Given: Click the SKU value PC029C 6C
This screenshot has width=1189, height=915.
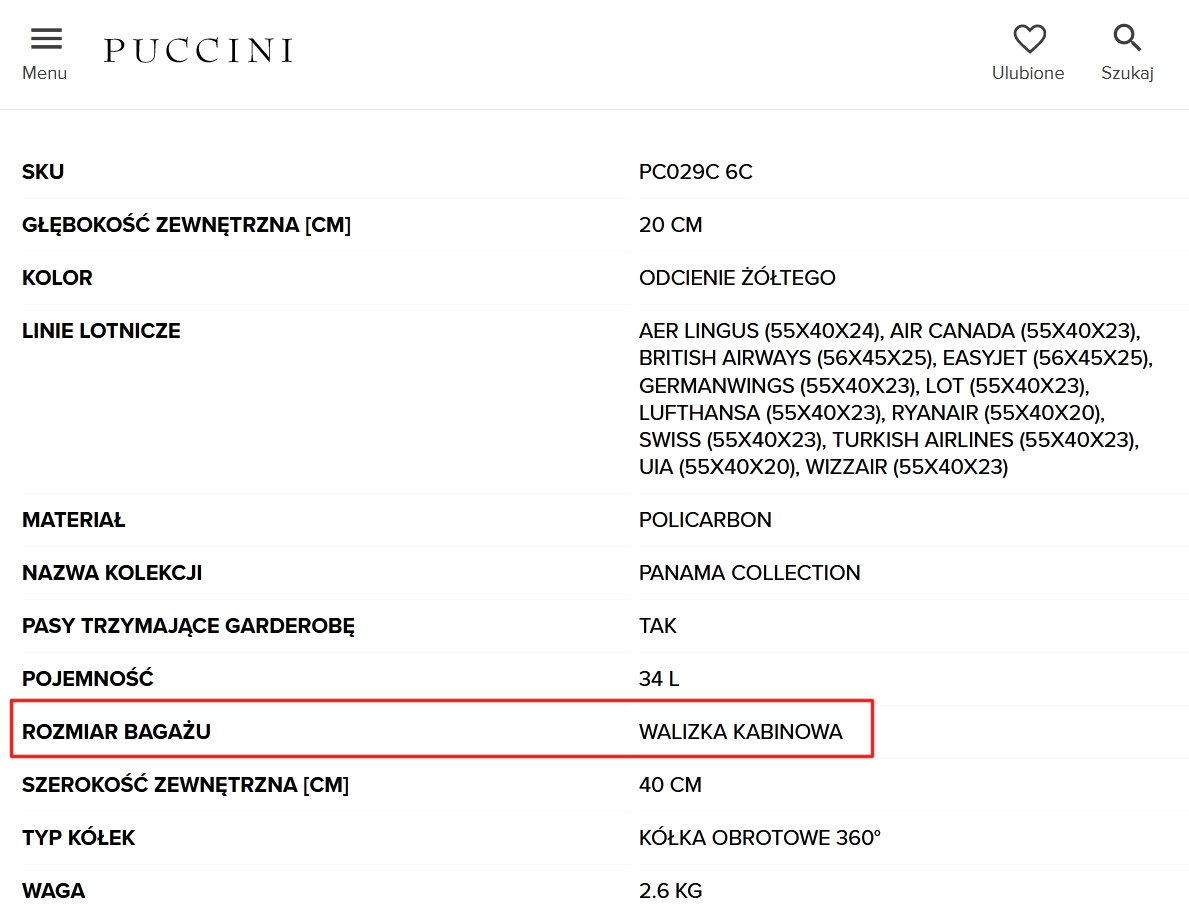Looking at the screenshot, I should tap(695, 172).
